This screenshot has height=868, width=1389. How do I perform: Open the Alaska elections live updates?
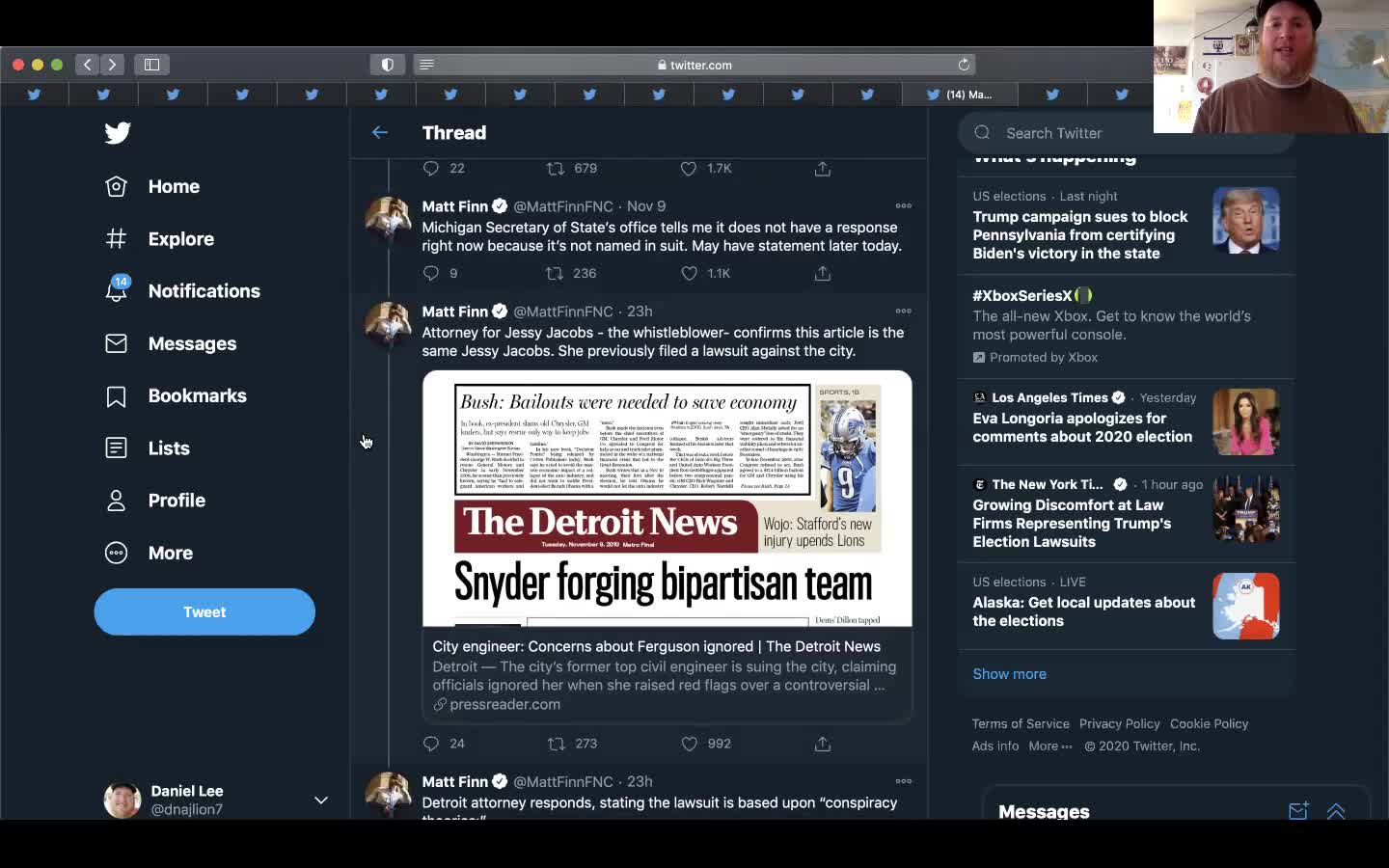coord(1126,606)
